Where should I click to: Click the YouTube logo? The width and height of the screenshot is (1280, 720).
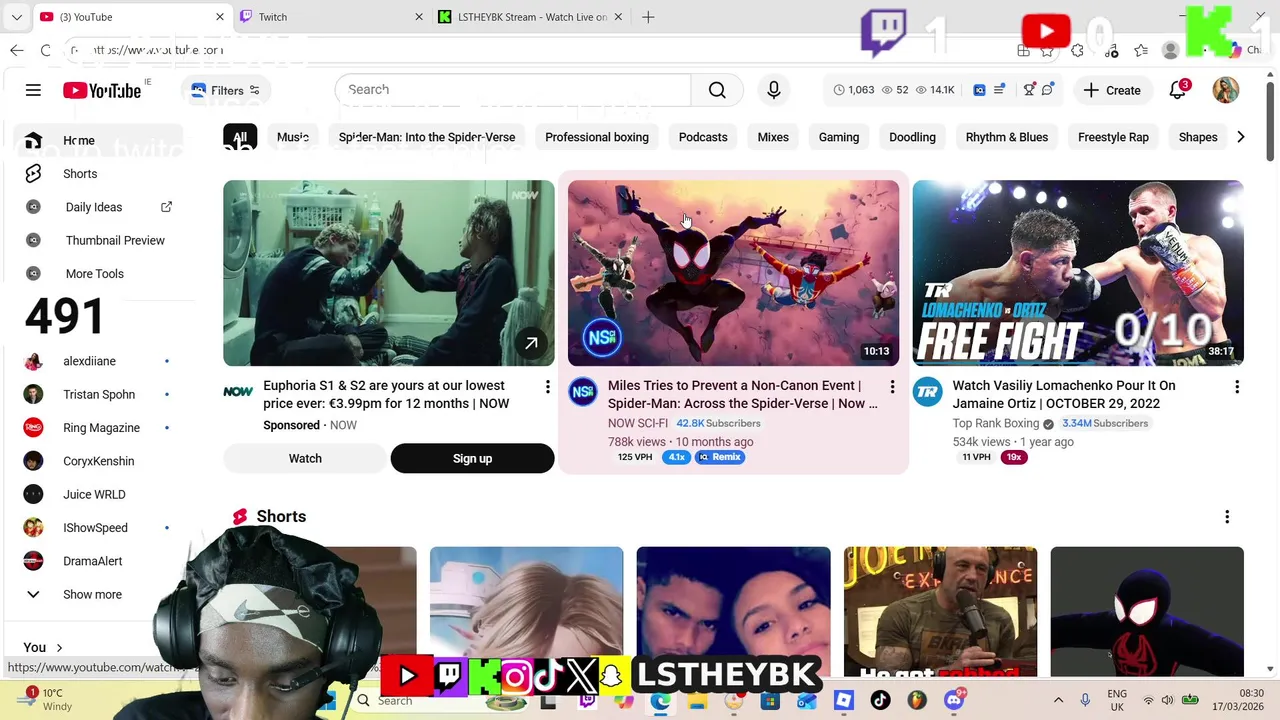(x=102, y=90)
